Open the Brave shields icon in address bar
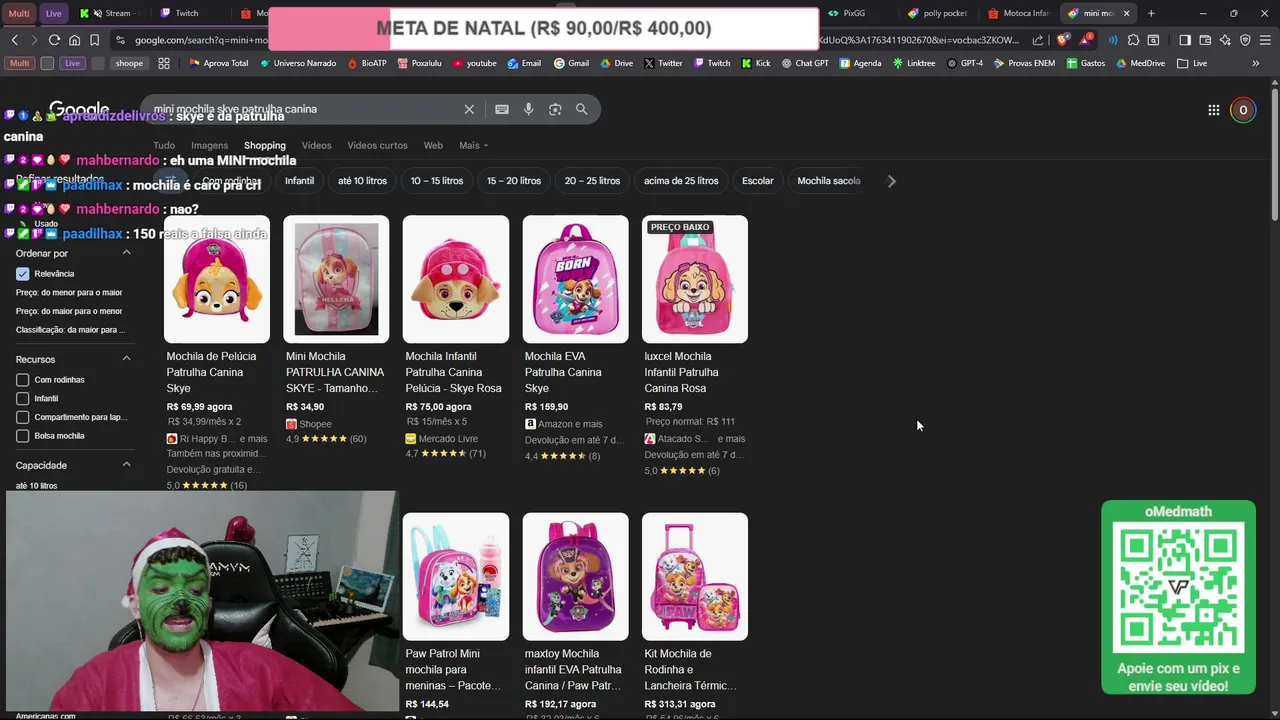 pos(1062,40)
